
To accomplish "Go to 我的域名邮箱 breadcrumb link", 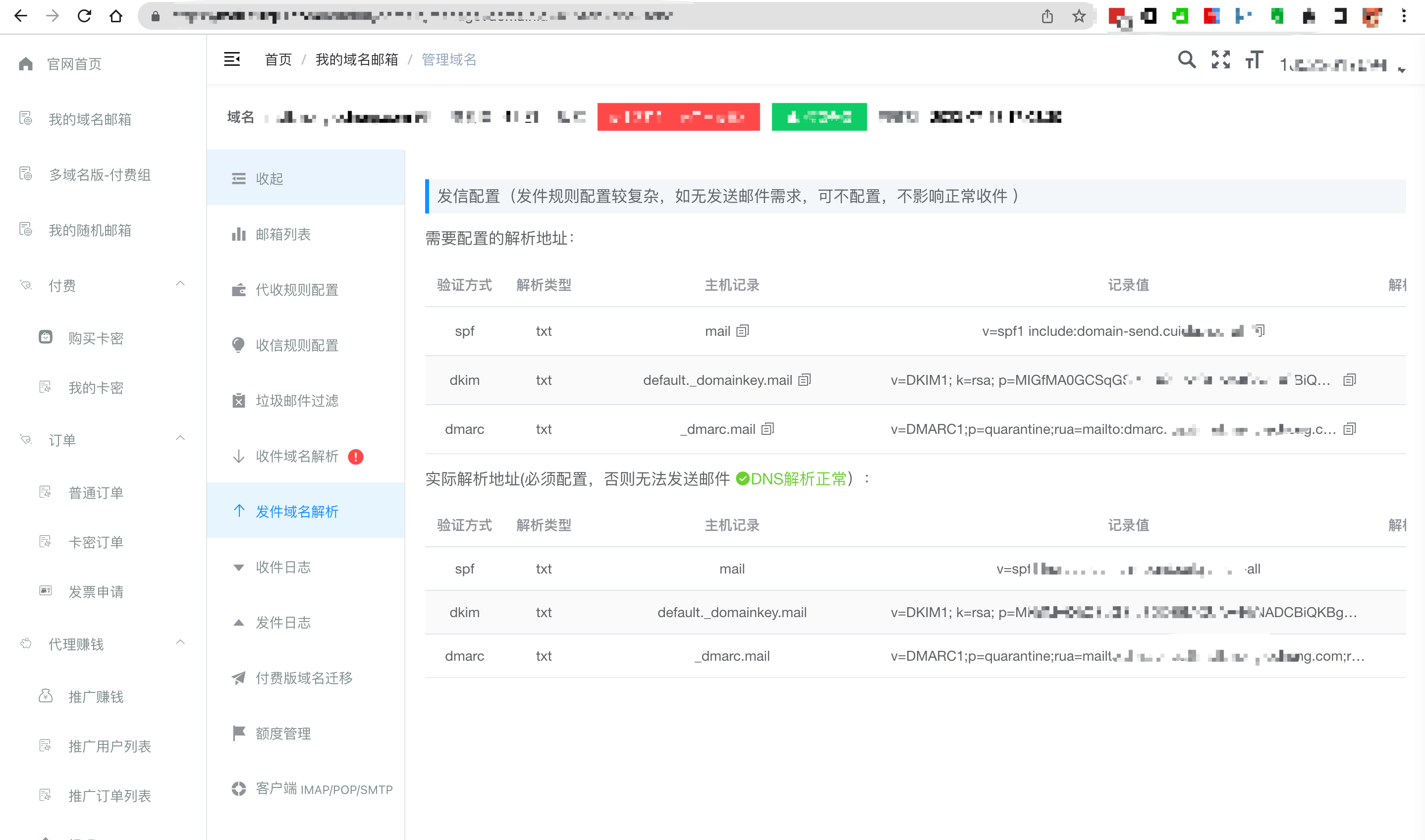I will (357, 59).
